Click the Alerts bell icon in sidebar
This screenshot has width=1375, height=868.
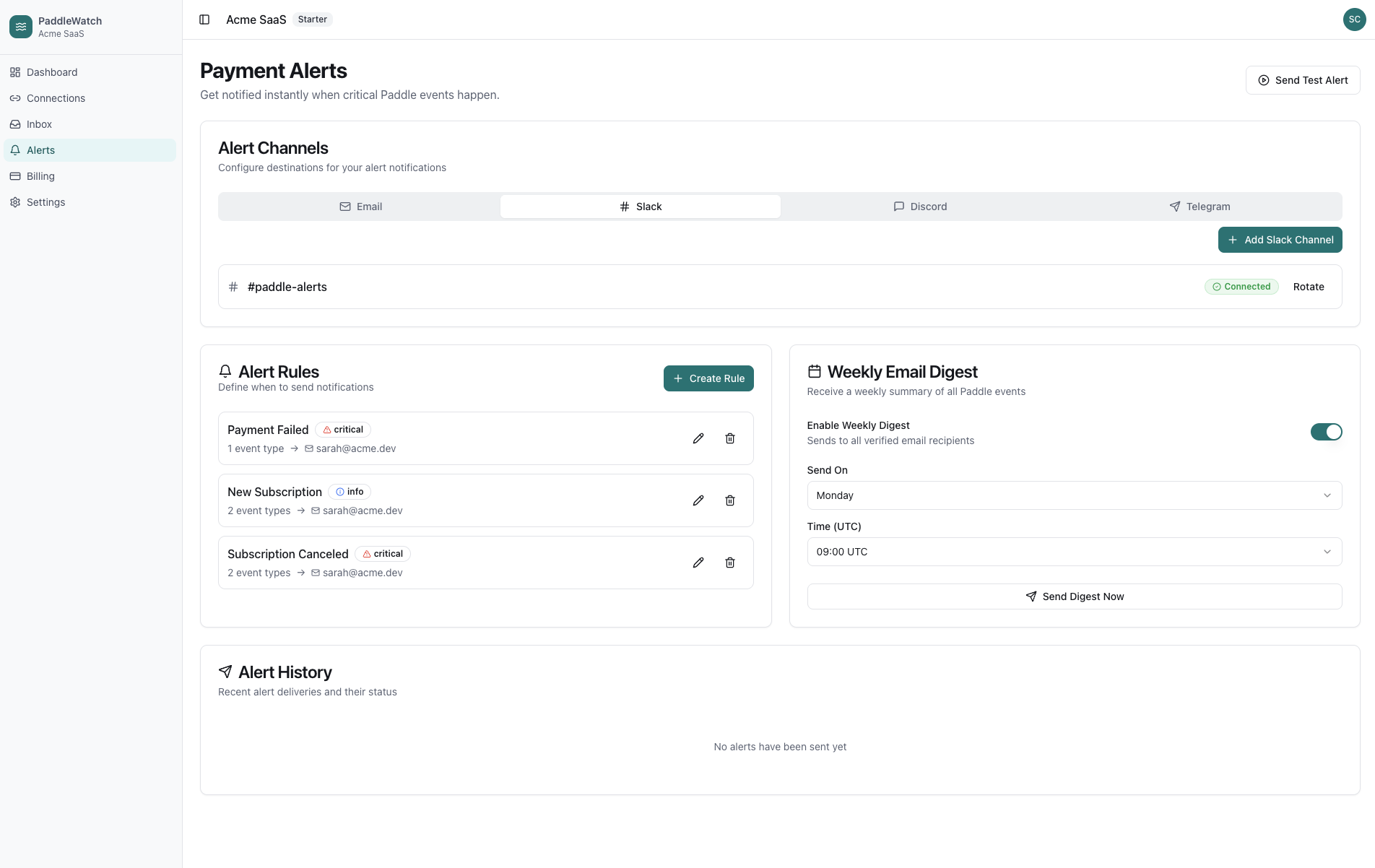[15, 150]
